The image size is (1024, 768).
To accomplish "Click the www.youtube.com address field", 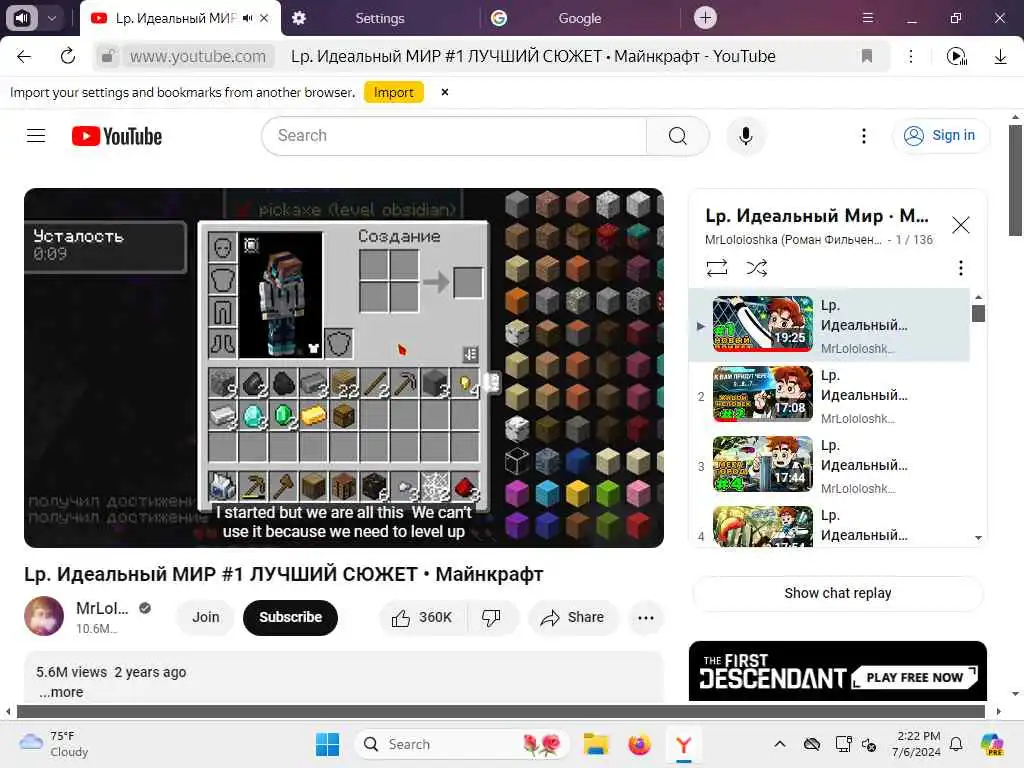I will pos(198,56).
